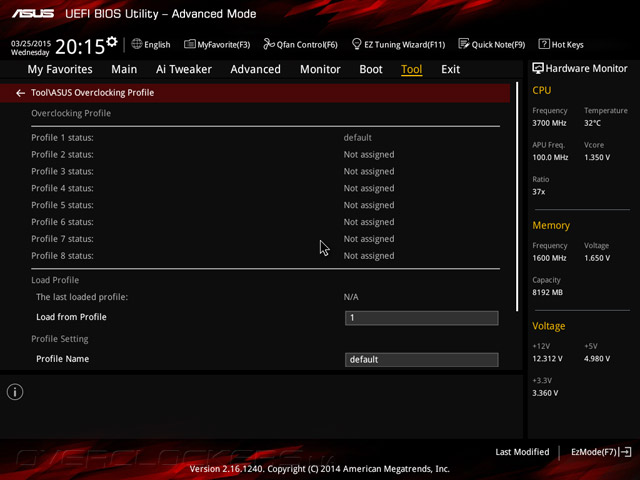Open the My Favorites tab
640x480 pixels.
coord(60,69)
